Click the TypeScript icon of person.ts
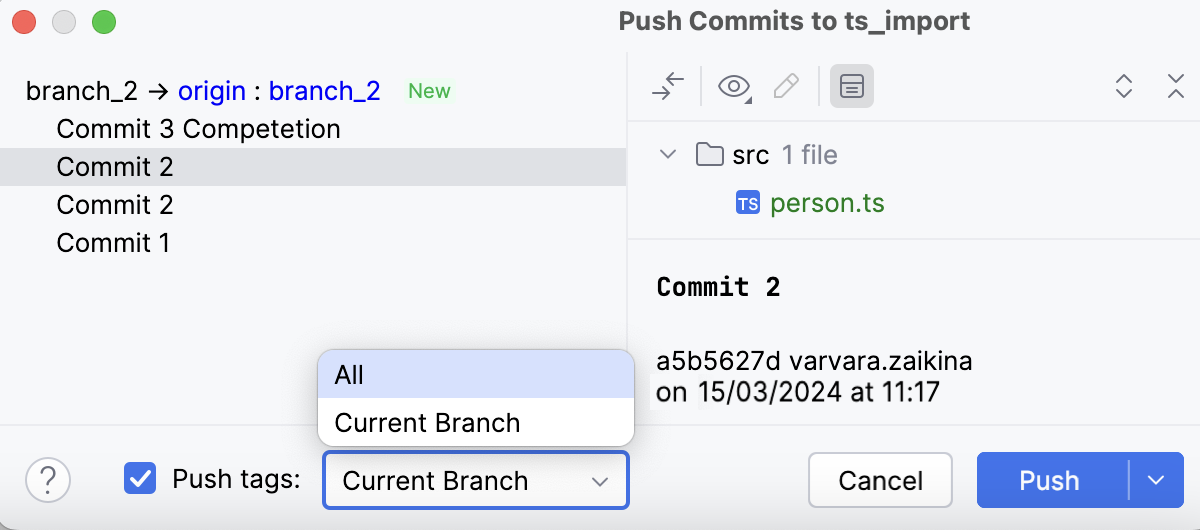This screenshot has width=1200, height=530. 747,204
